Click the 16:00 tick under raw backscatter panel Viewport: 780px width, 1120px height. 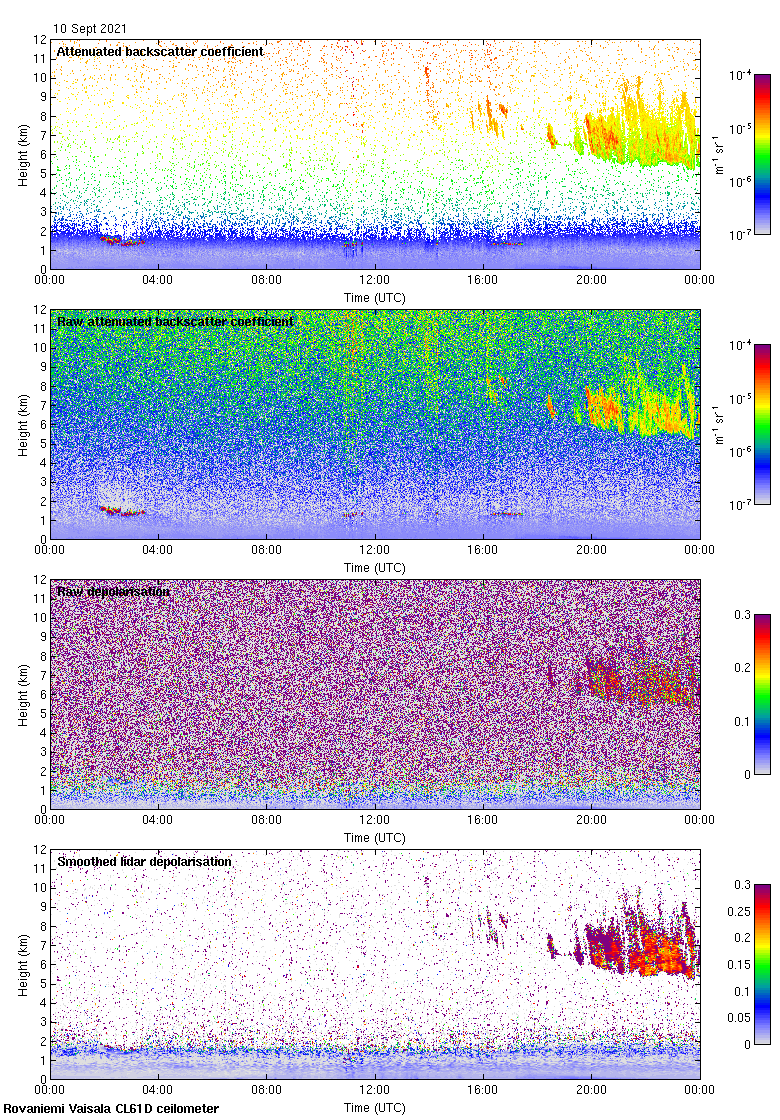pos(483,550)
